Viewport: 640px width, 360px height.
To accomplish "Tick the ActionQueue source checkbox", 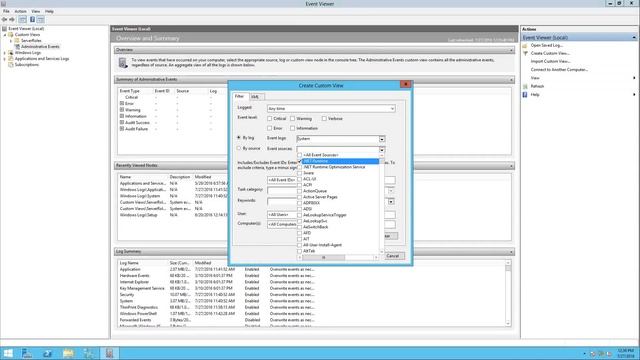I will 300,191.
